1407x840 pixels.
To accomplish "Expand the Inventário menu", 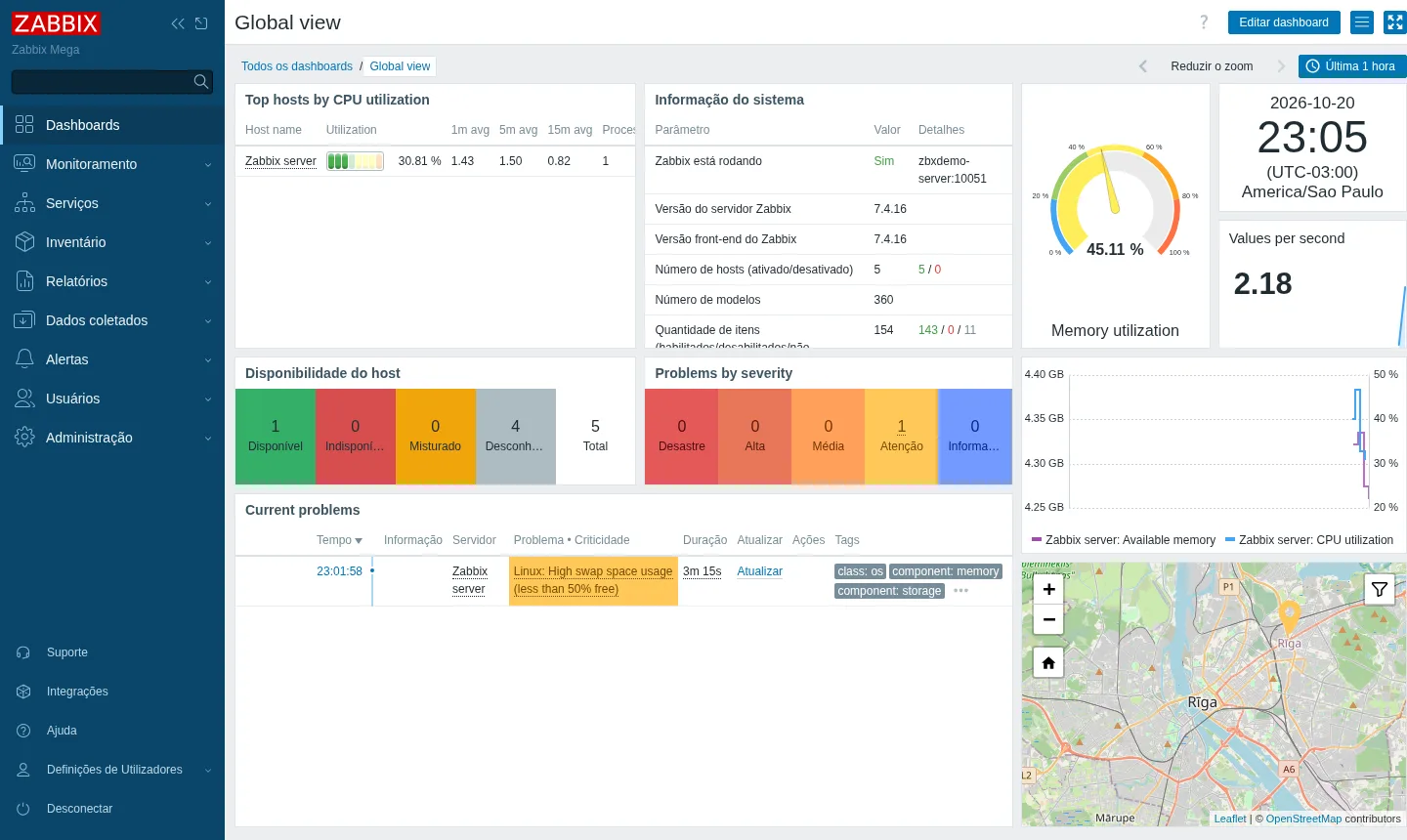I will coord(112,242).
